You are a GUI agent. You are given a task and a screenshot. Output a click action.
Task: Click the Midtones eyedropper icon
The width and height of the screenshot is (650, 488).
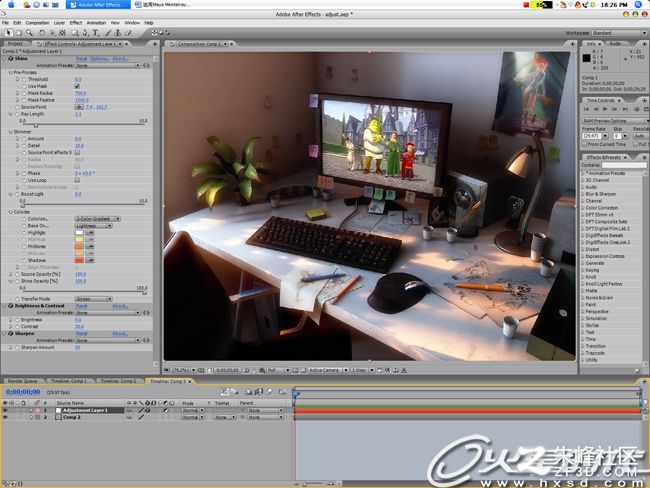[x=90, y=246]
